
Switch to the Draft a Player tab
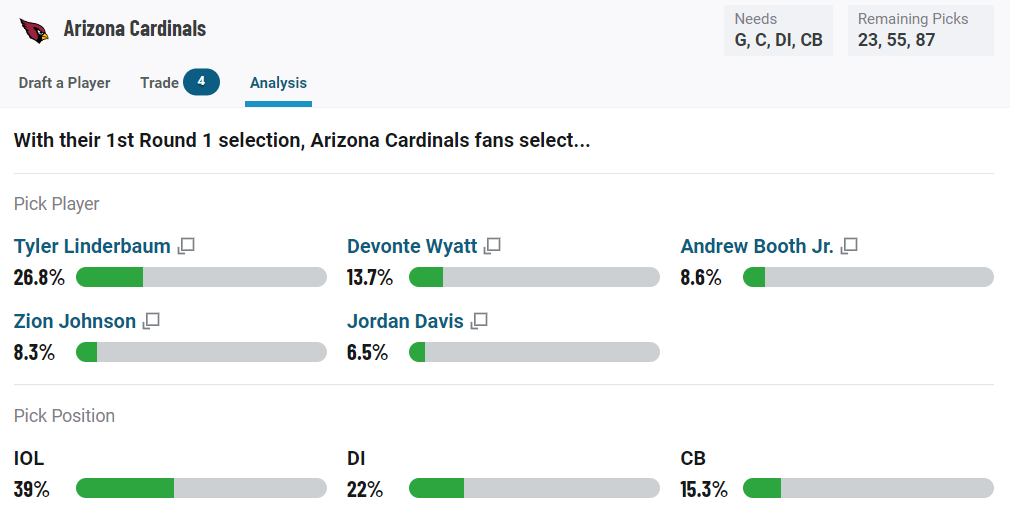64,83
